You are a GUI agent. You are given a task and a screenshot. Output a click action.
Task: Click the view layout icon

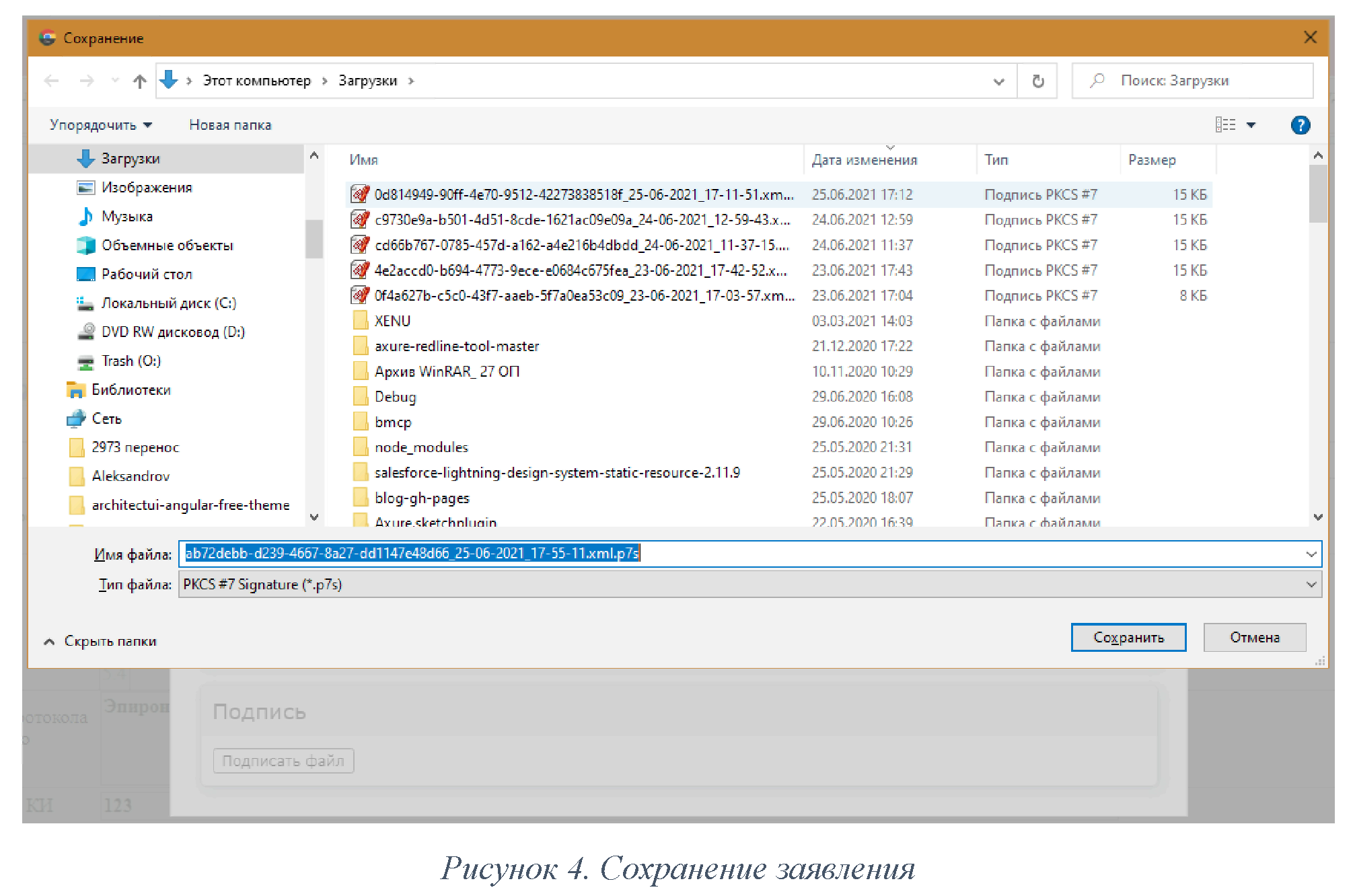[1225, 125]
